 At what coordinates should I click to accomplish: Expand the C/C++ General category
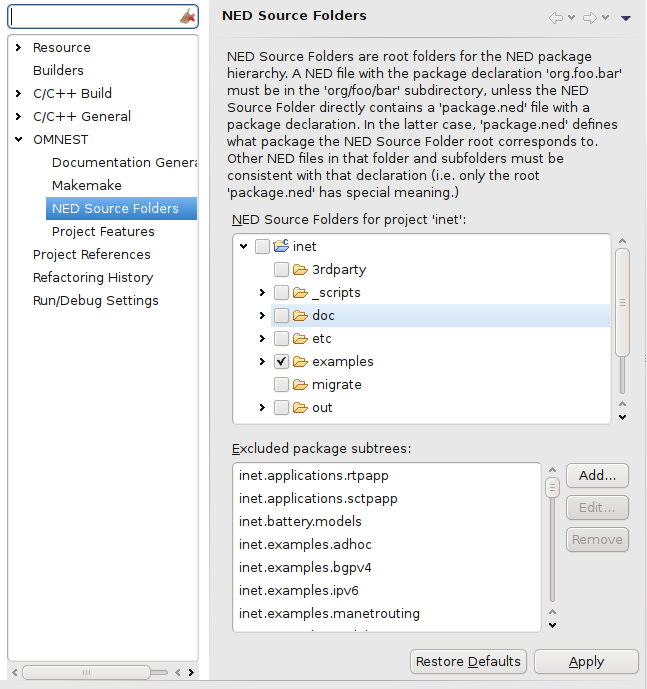tap(18, 116)
